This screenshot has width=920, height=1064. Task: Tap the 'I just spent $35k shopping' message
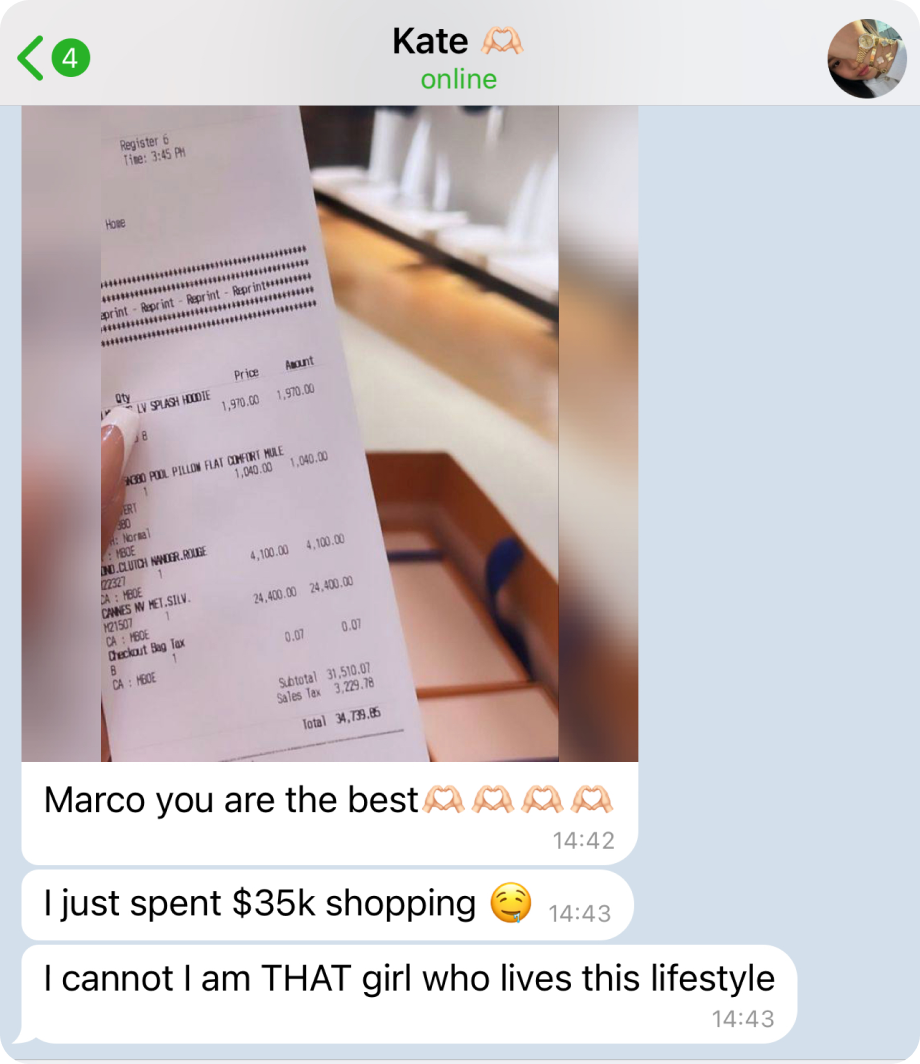pyautogui.click(x=327, y=905)
